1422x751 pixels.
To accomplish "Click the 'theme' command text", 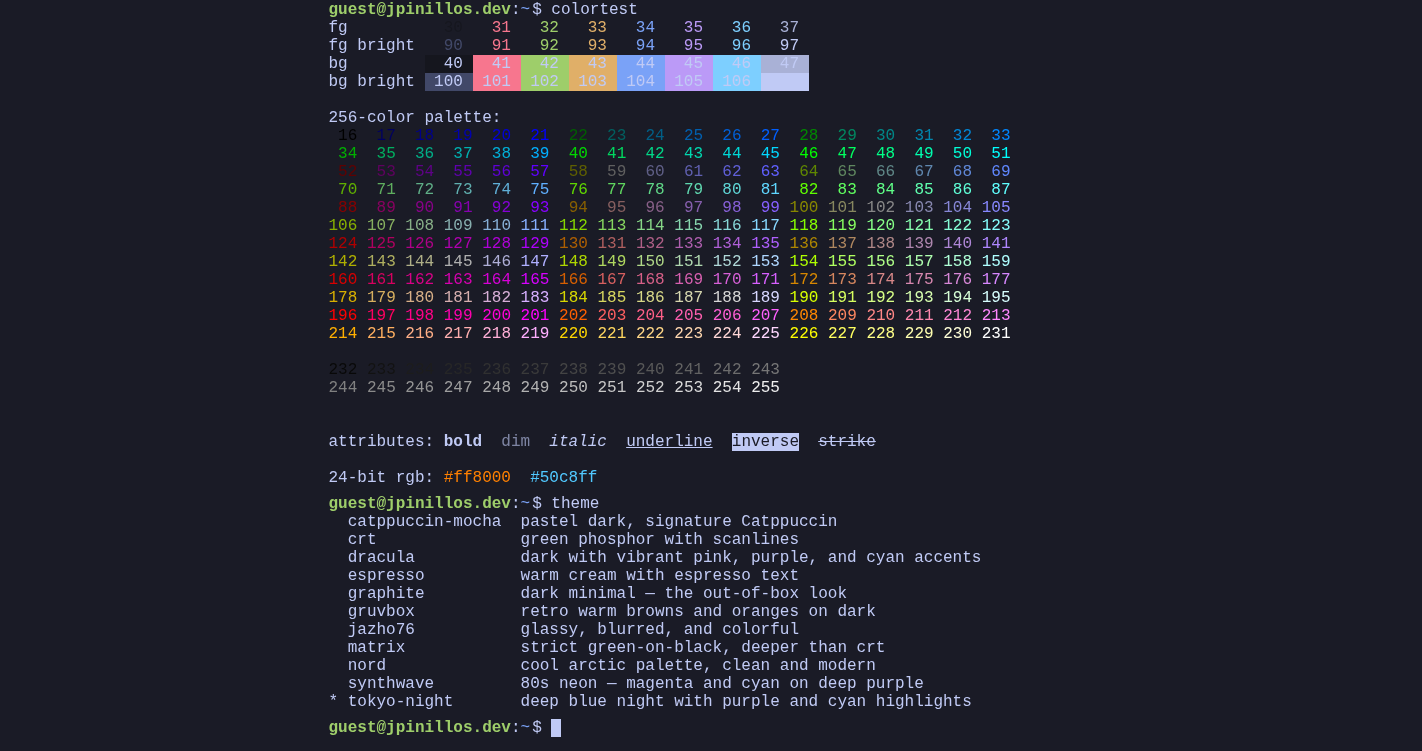I will point(575,504).
